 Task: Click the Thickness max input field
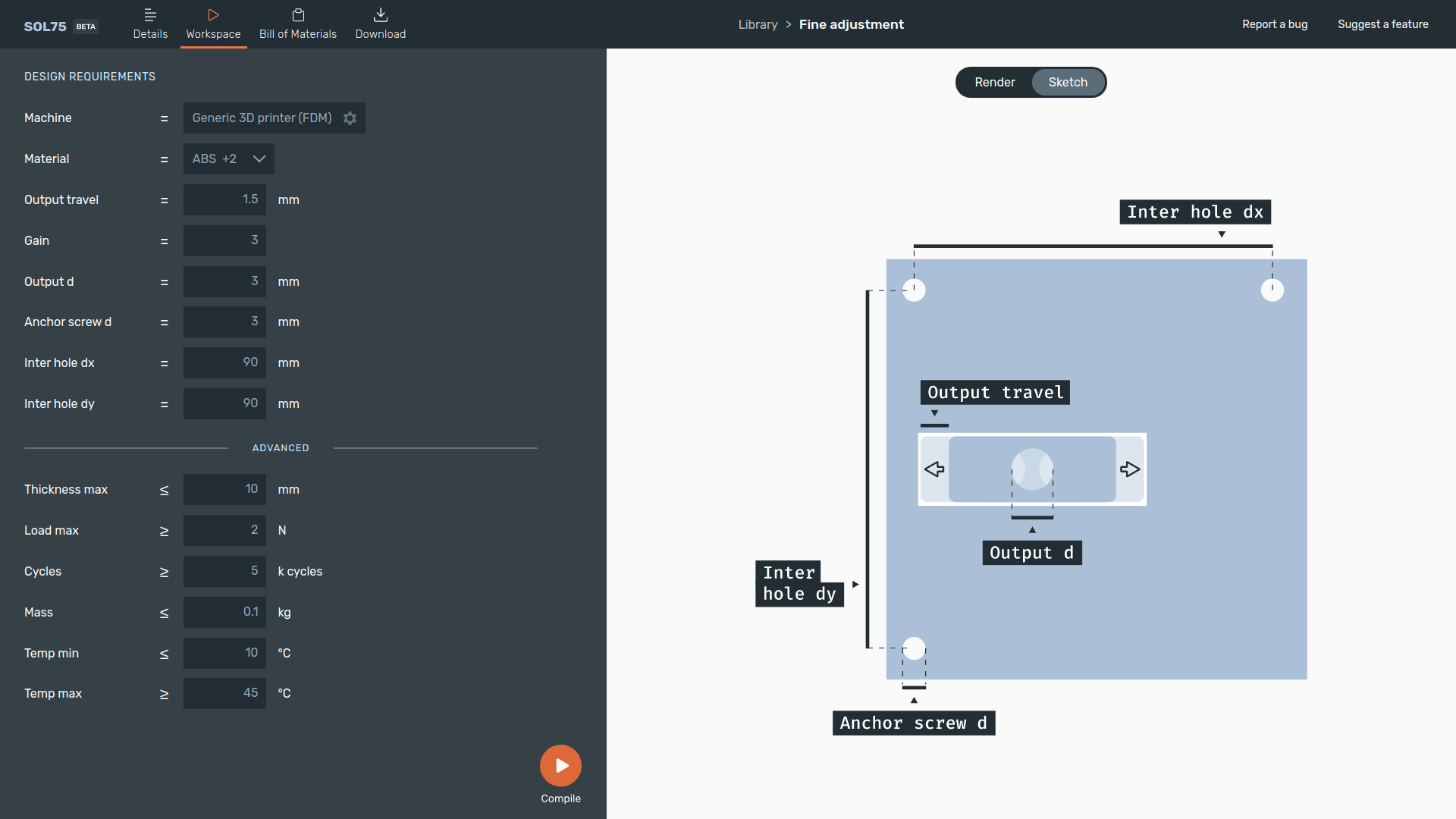224,489
